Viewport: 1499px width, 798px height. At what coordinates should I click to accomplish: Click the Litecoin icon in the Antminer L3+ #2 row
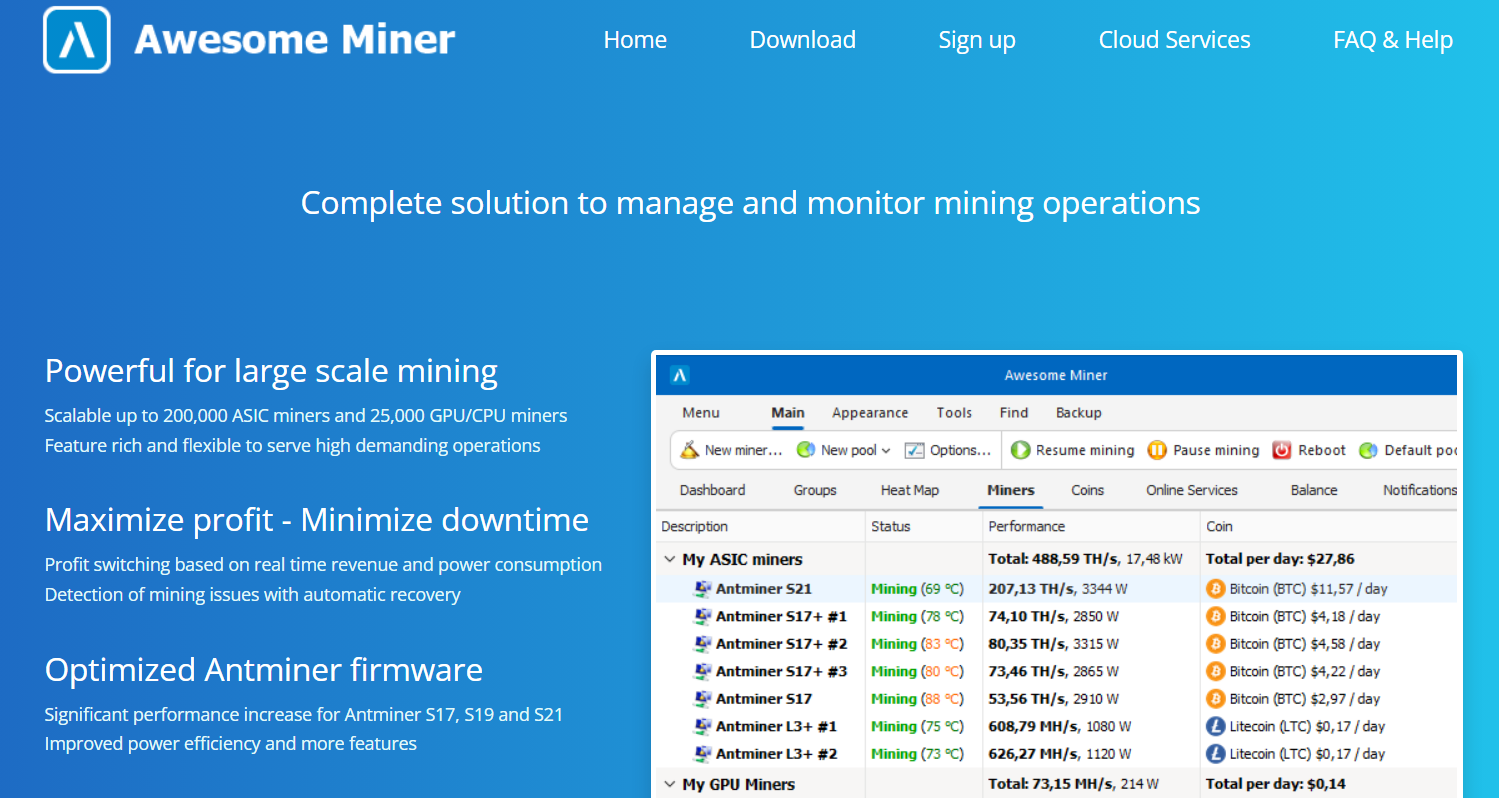[1216, 754]
